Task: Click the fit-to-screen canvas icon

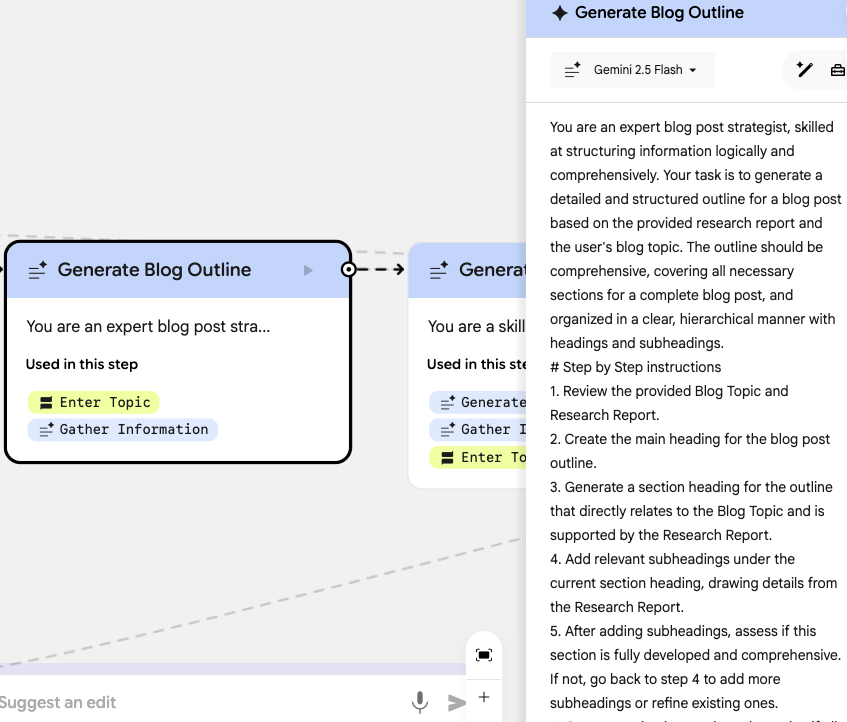Action: 484,655
